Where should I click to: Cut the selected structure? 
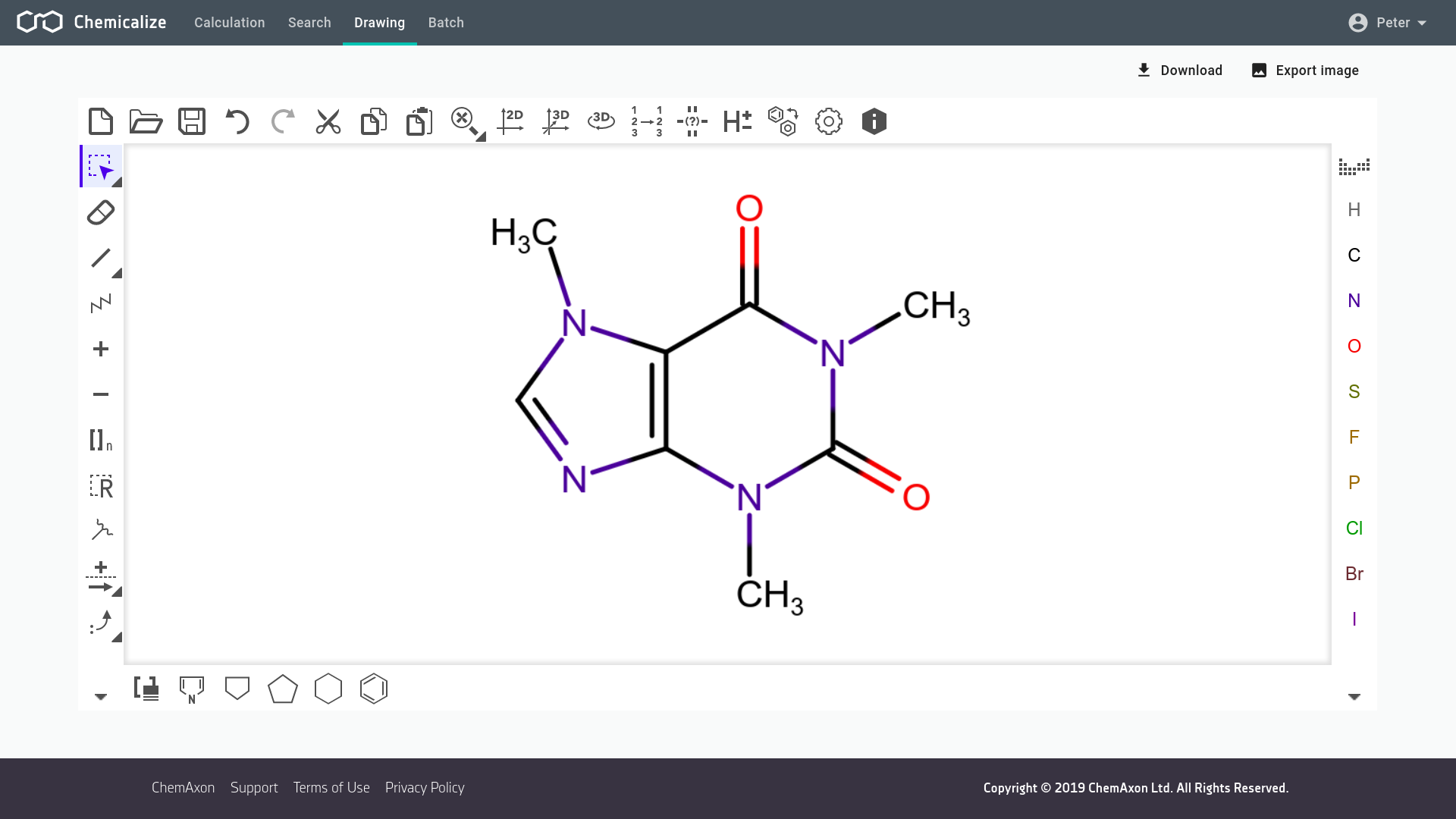[x=328, y=121]
